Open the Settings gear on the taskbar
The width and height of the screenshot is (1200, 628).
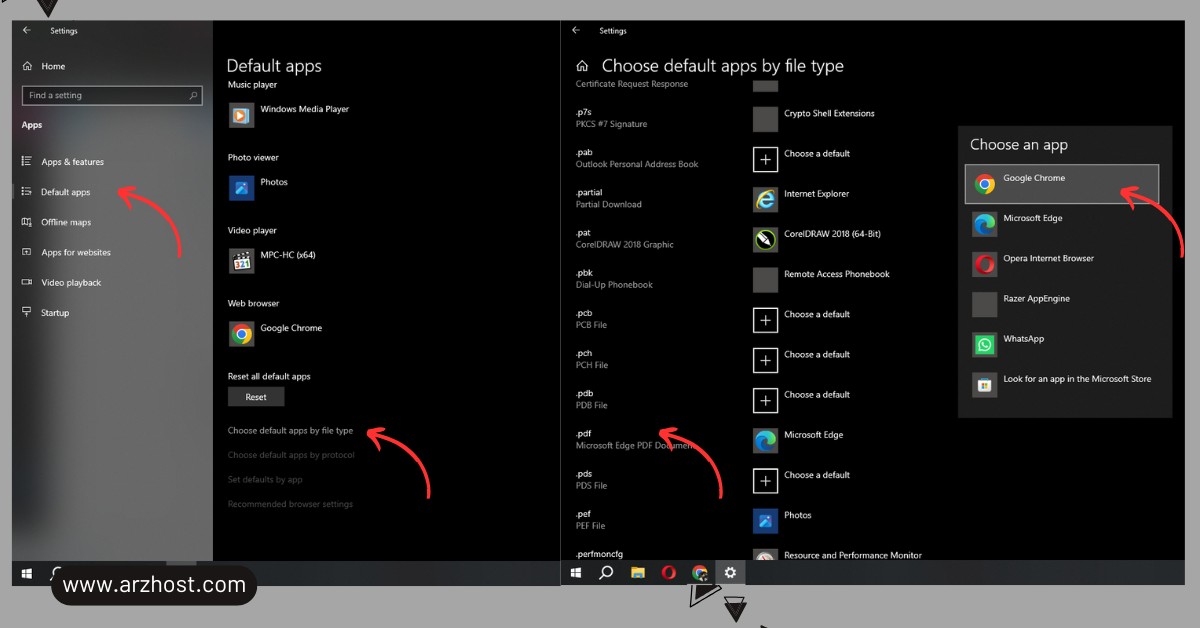(731, 572)
